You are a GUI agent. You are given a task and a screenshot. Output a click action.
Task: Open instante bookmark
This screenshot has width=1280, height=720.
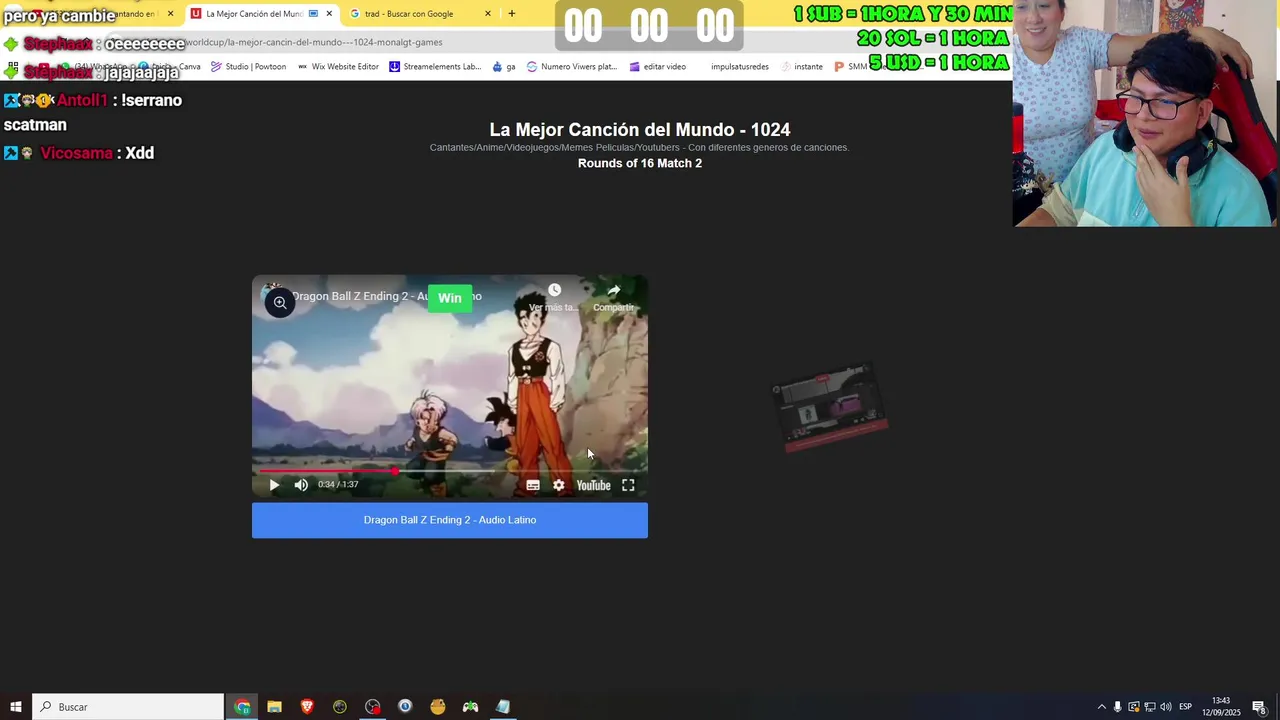[x=801, y=67]
